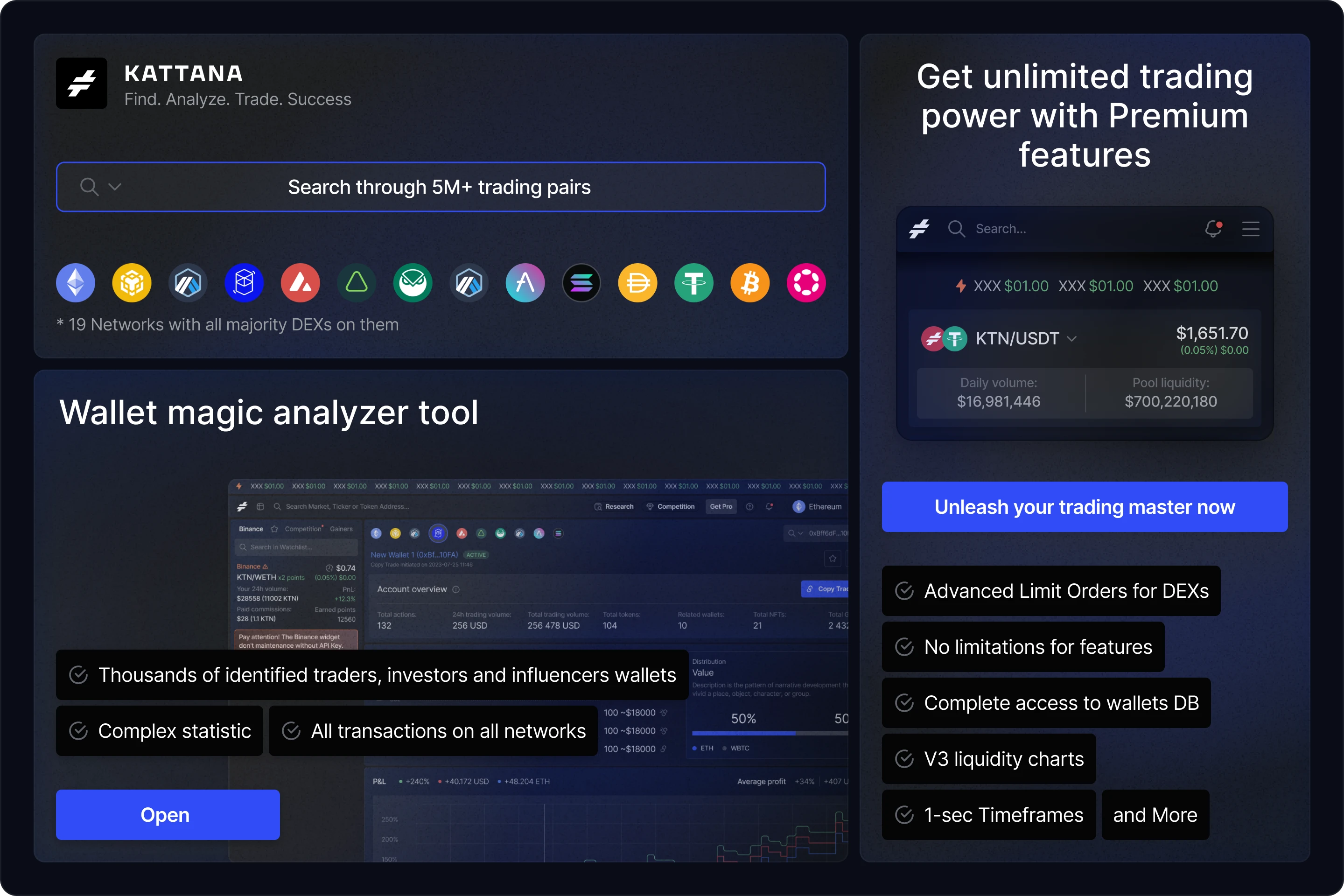Select the large pink Polkadot icon
The height and width of the screenshot is (896, 1344).
tap(806, 283)
